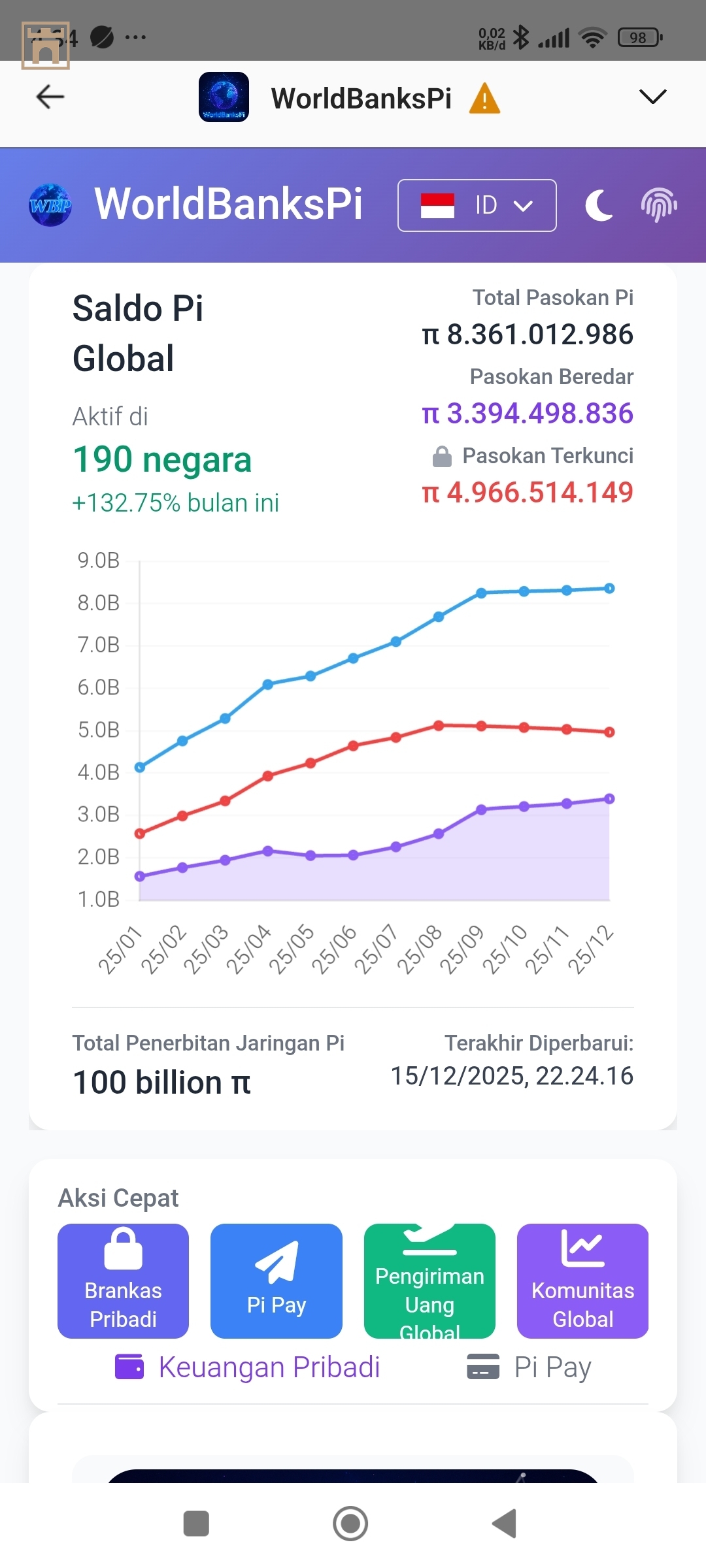Expand the top-right chevron menu
The width and height of the screenshot is (706, 1568).
[652, 97]
